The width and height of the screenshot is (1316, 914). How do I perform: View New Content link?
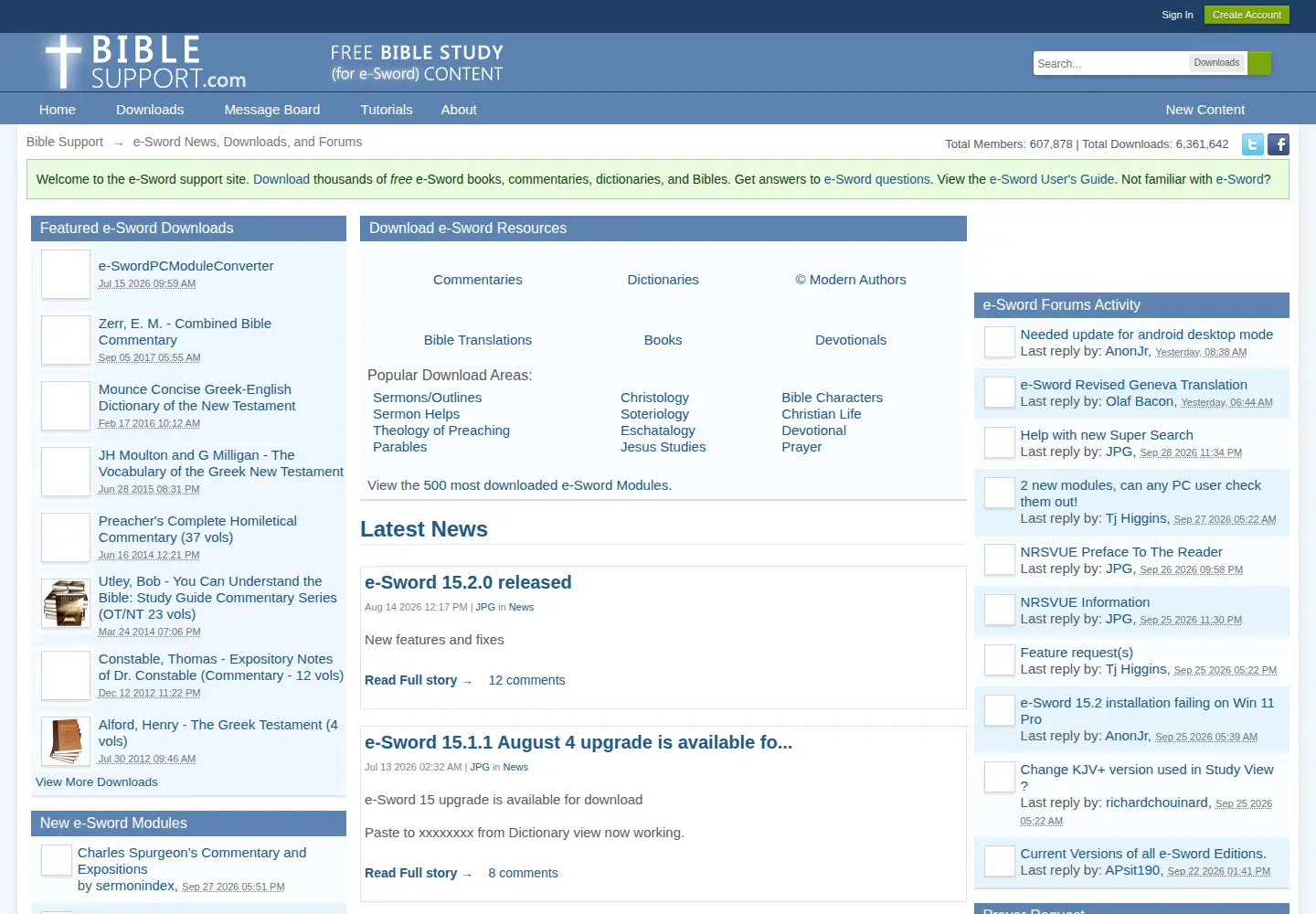point(1205,110)
